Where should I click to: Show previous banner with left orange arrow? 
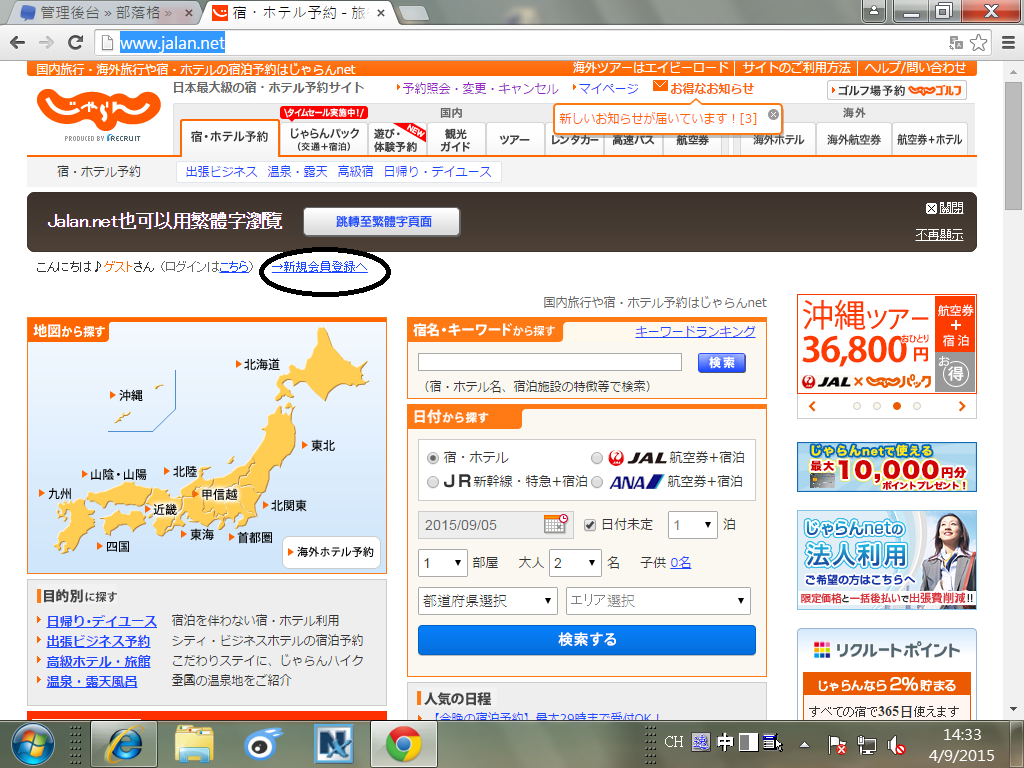coord(812,406)
